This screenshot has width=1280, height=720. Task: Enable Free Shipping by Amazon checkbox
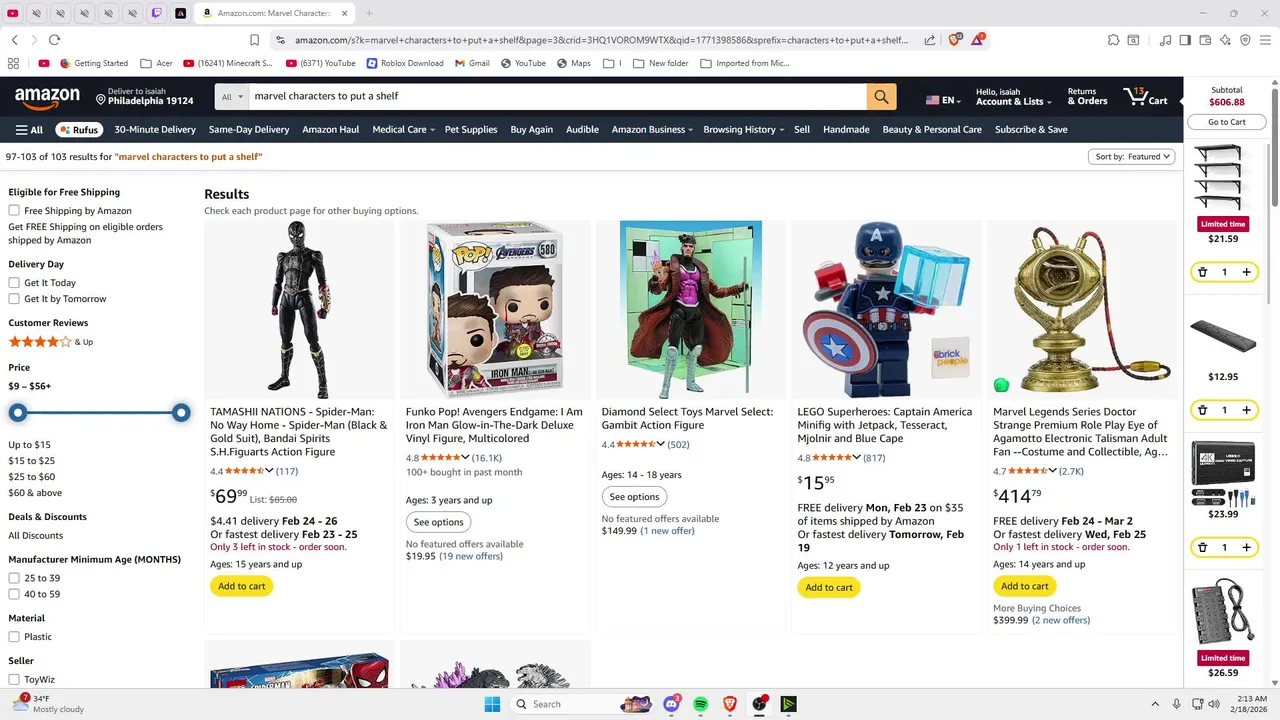14,211
